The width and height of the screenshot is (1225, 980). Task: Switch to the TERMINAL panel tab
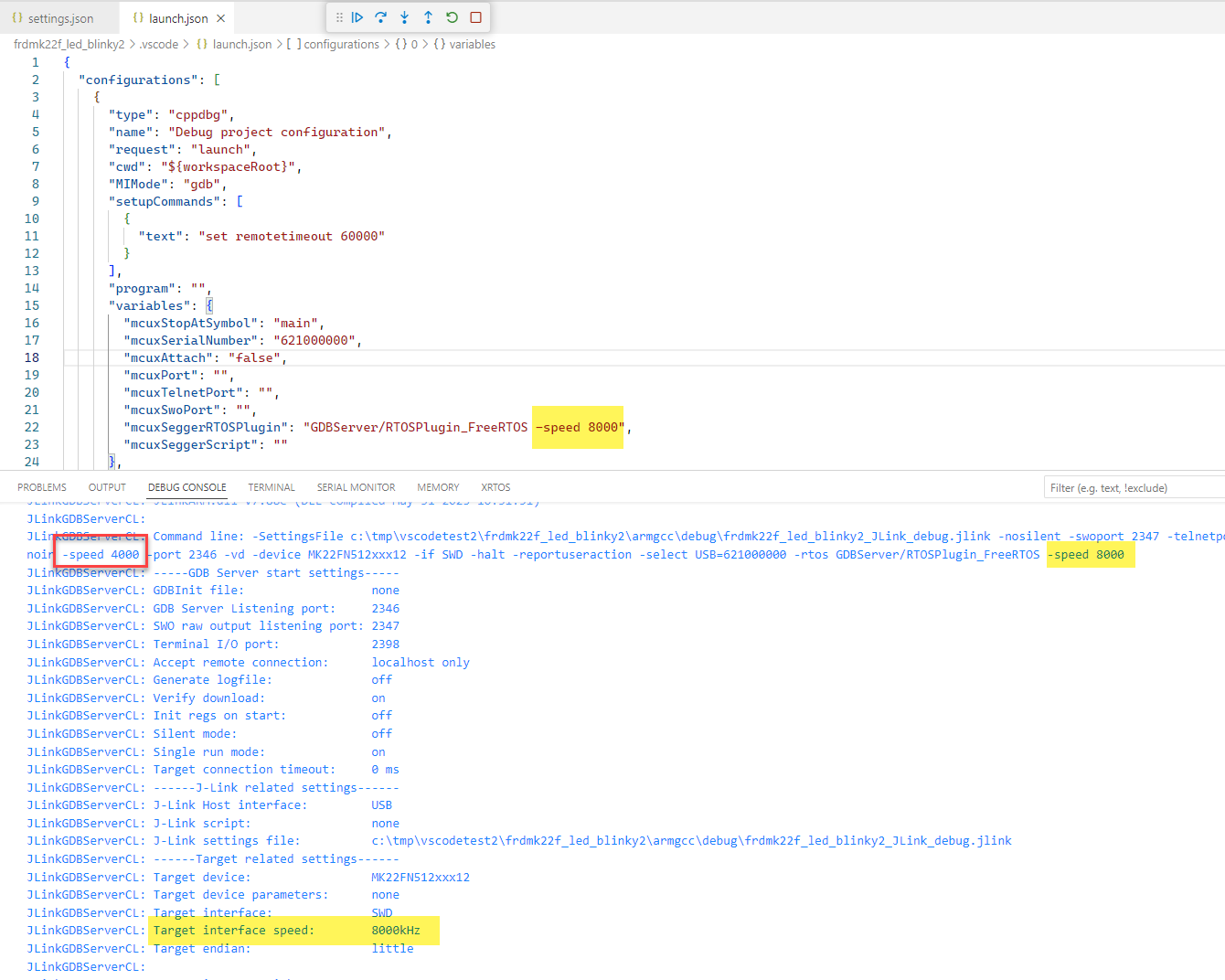pos(272,487)
